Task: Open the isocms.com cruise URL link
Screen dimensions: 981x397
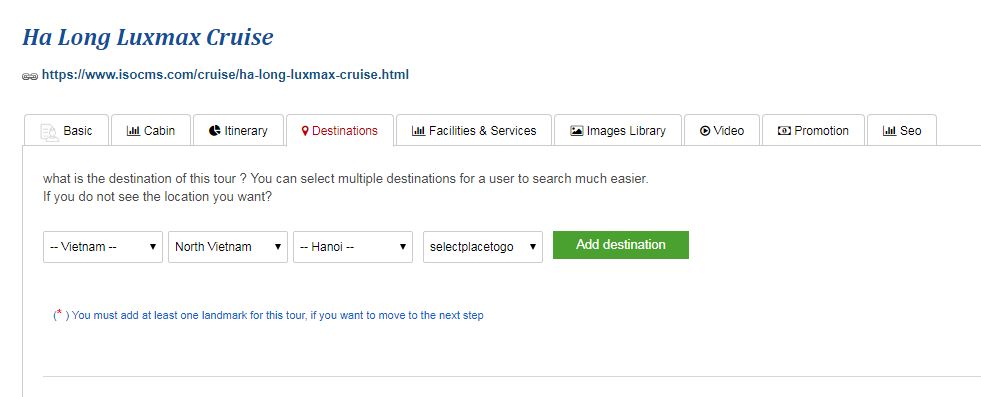Action: pos(225,75)
